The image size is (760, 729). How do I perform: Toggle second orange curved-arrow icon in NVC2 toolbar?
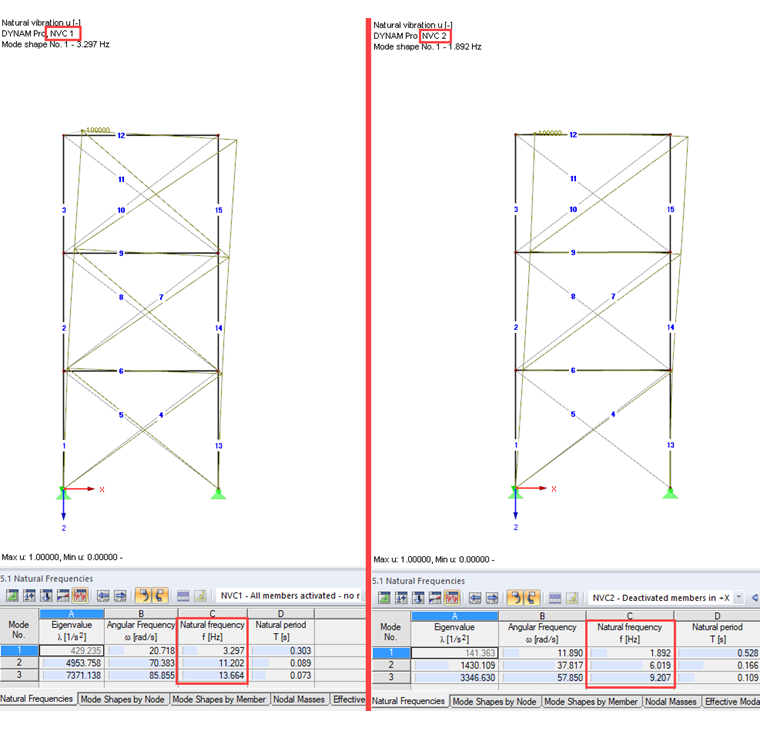532,598
